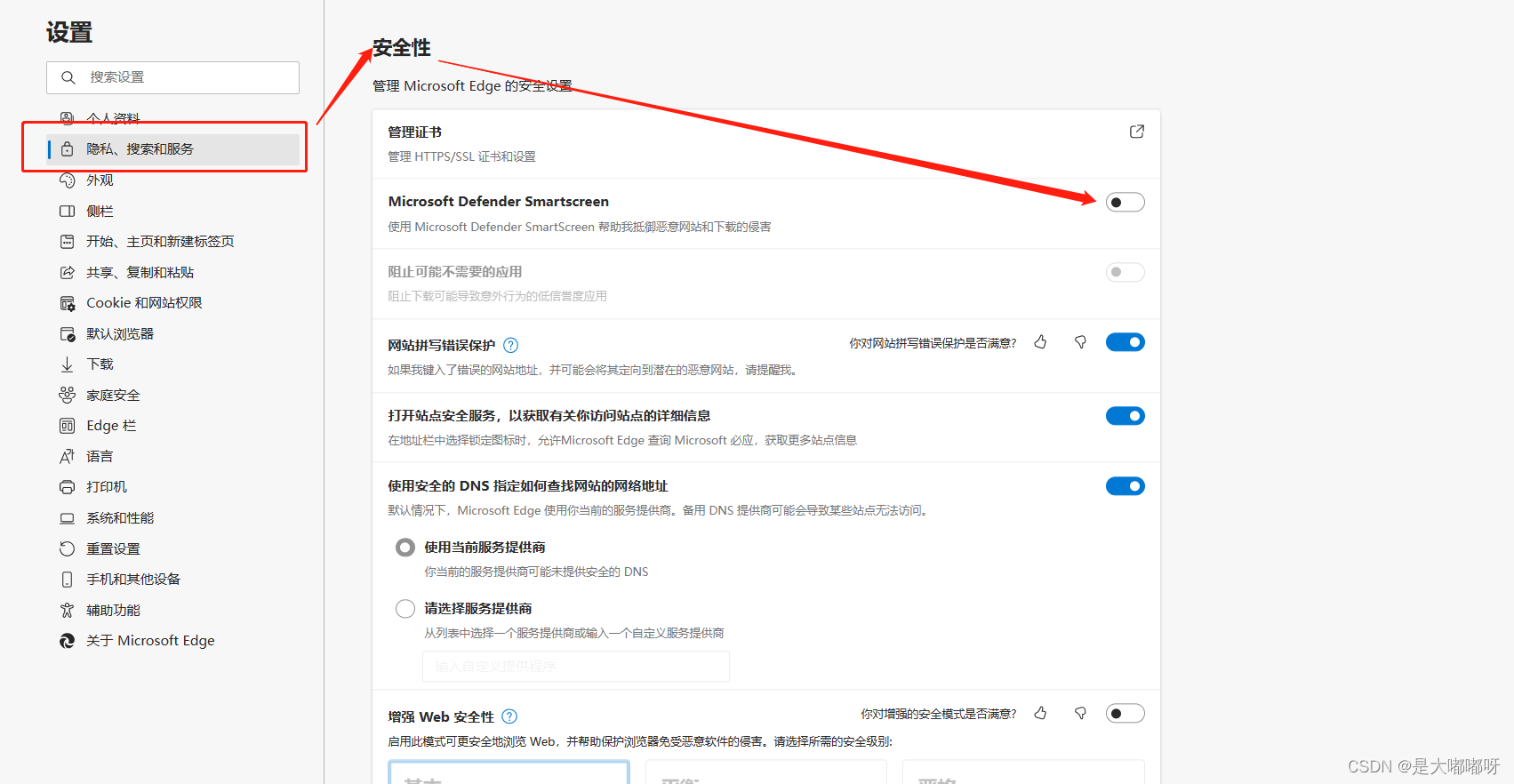This screenshot has width=1514, height=784.
Task: Click the help icon next to 增强 Web 安全性
Action: [x=509, y=716]
